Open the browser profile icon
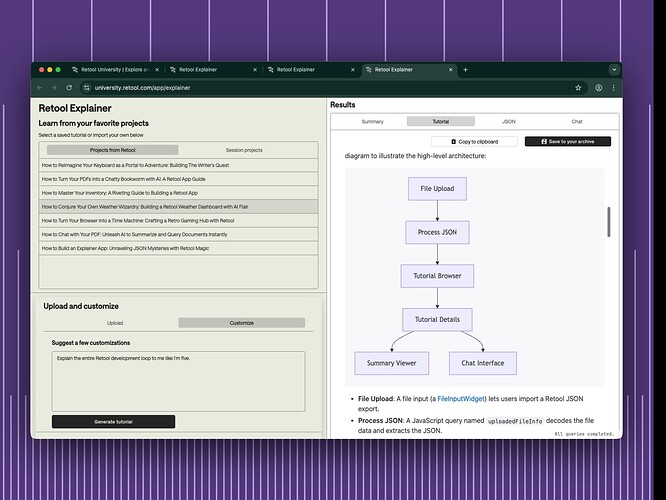The height and width of the screenshot is (500, 666). 598,88
